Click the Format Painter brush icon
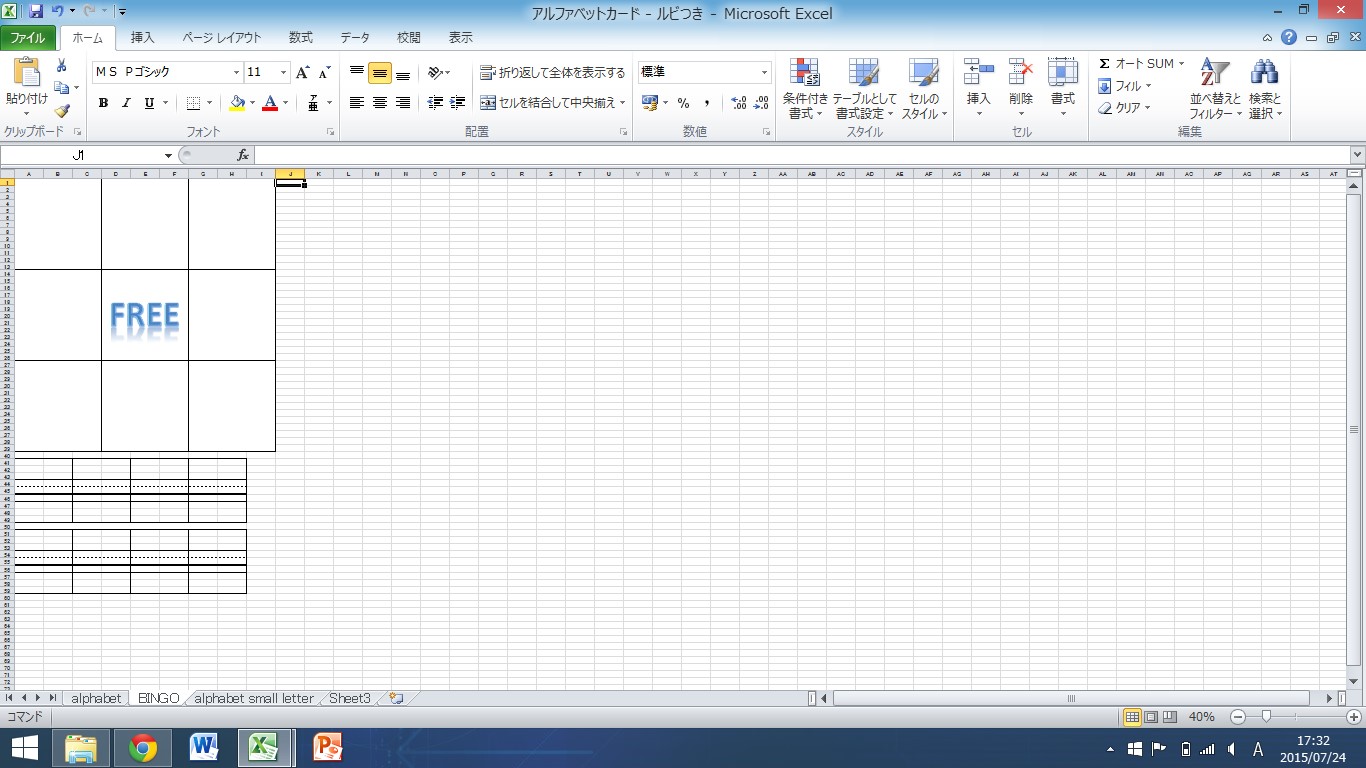 pos(62,112)
